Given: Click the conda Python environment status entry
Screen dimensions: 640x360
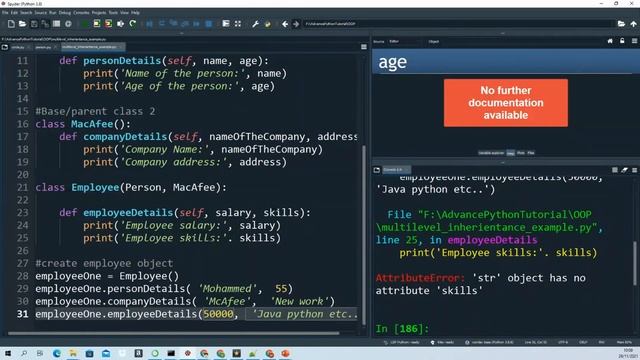Looking at the screenshot, I should pyautogui.click(x=489, y=342).
